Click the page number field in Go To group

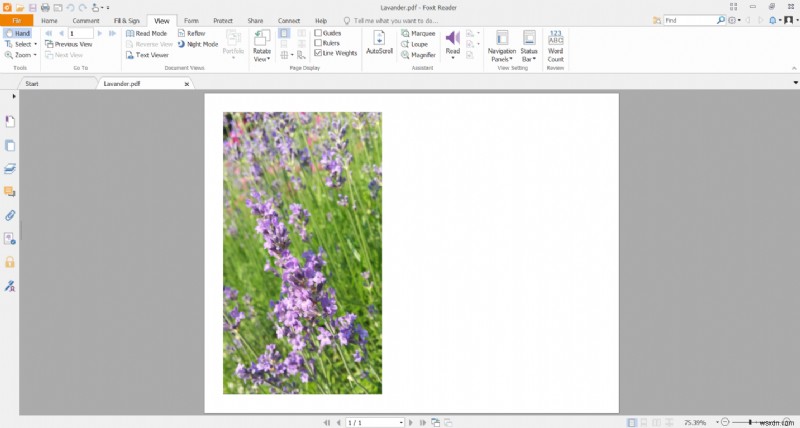81,33
